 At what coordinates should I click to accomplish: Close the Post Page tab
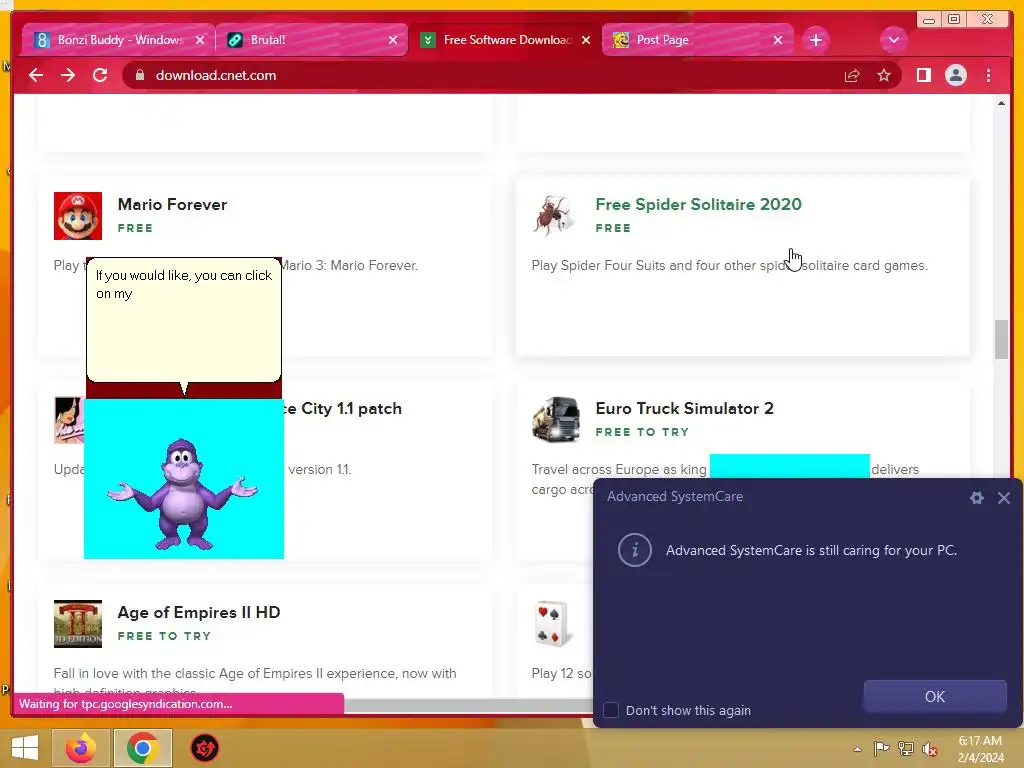pyautogui.click(x=778, y=40)
